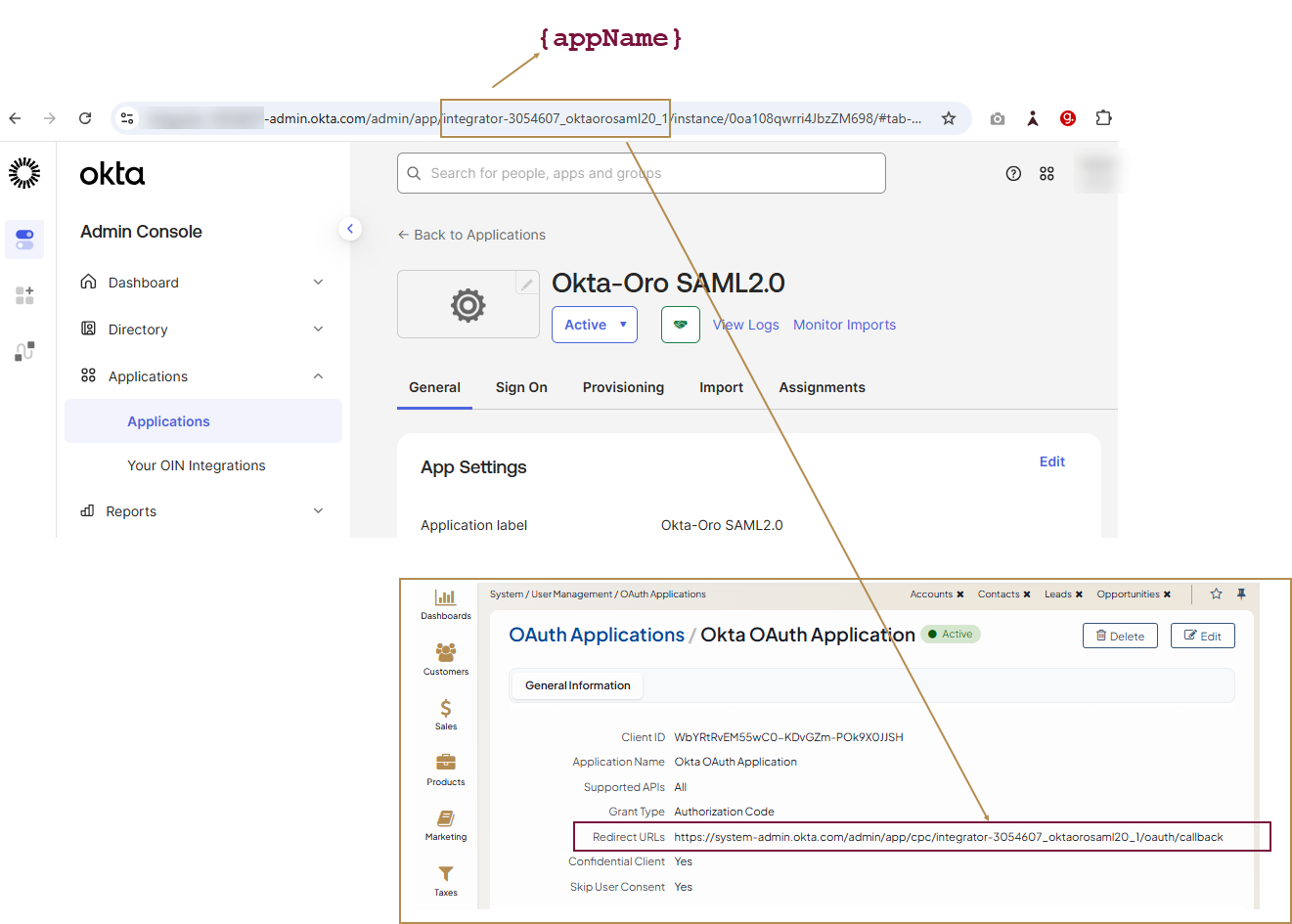Click the Back to Applications link
The image size is (1292, 924).
[x=471, y=235]
